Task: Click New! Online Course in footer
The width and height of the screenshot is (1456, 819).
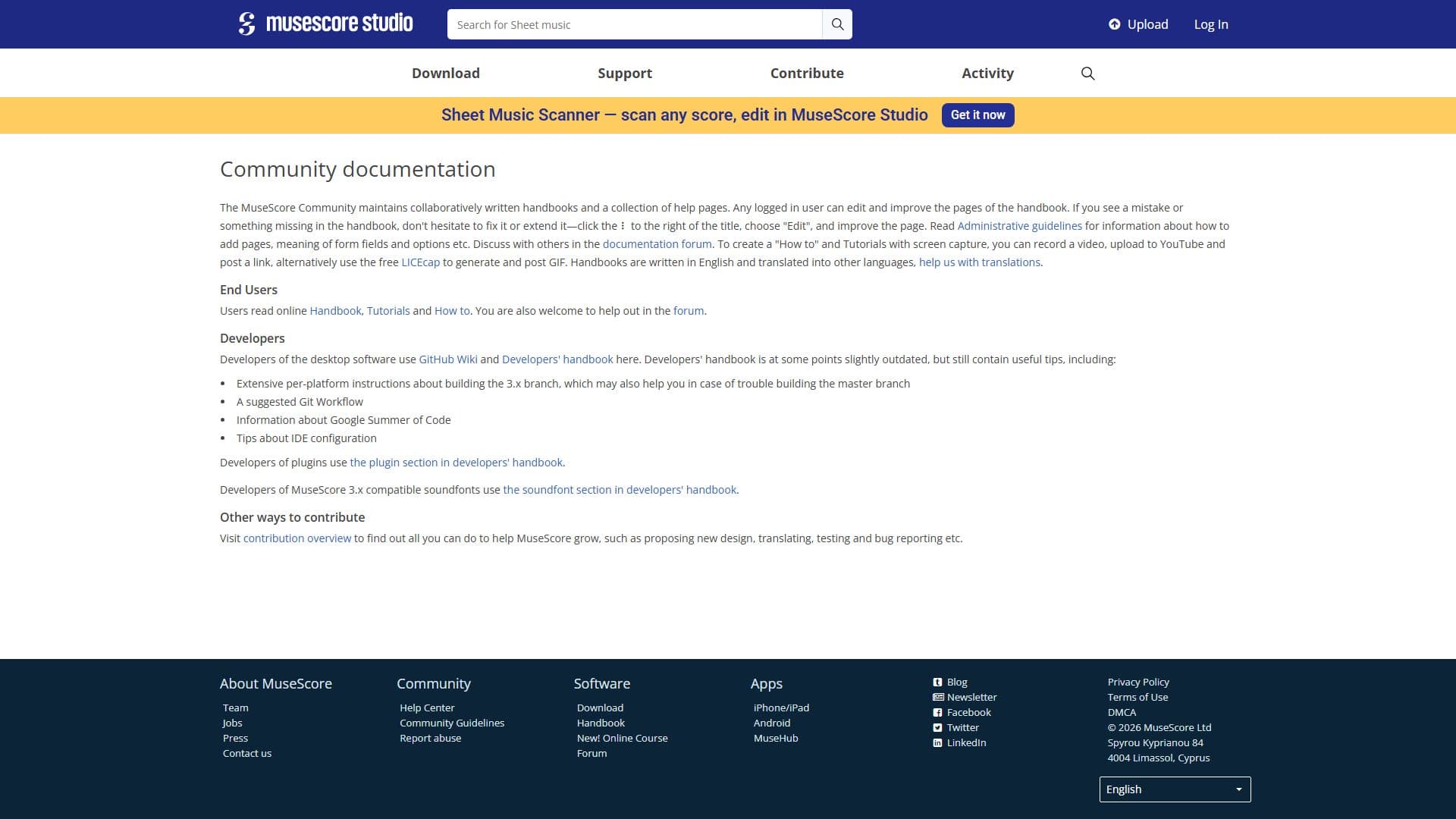Action: click(622, 738)
